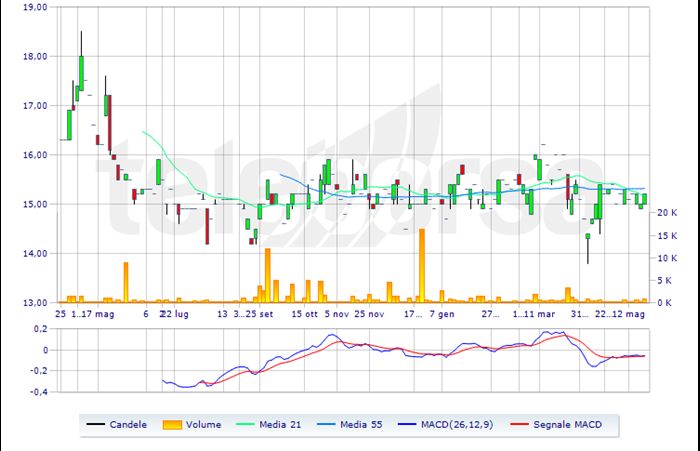
Task: Click the 7 gen date label
Action: pyautogui.click(x=442, y=314)
